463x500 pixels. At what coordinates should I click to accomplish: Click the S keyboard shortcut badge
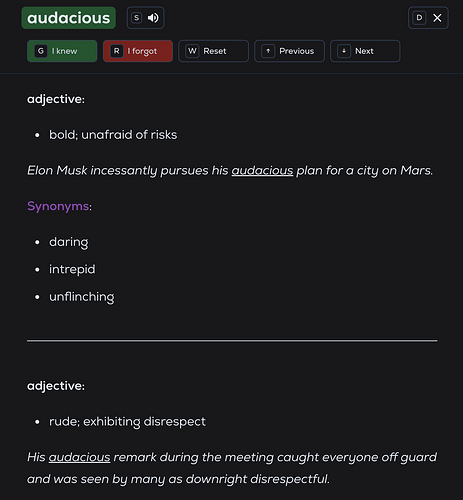coord(136,18)
